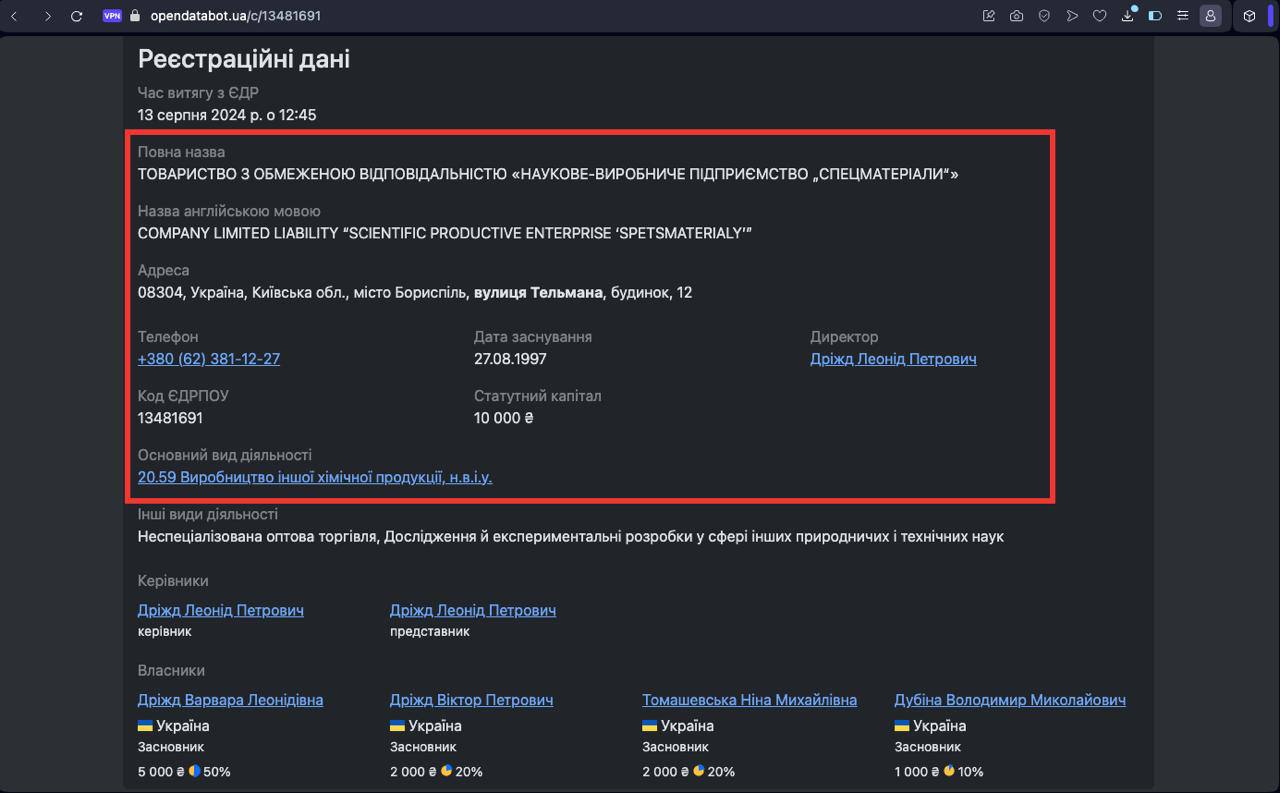The image size is (1280, 793).
Task: Click the send paper-plane icon
Action: pyautogui.click(x=1072, y=16)
